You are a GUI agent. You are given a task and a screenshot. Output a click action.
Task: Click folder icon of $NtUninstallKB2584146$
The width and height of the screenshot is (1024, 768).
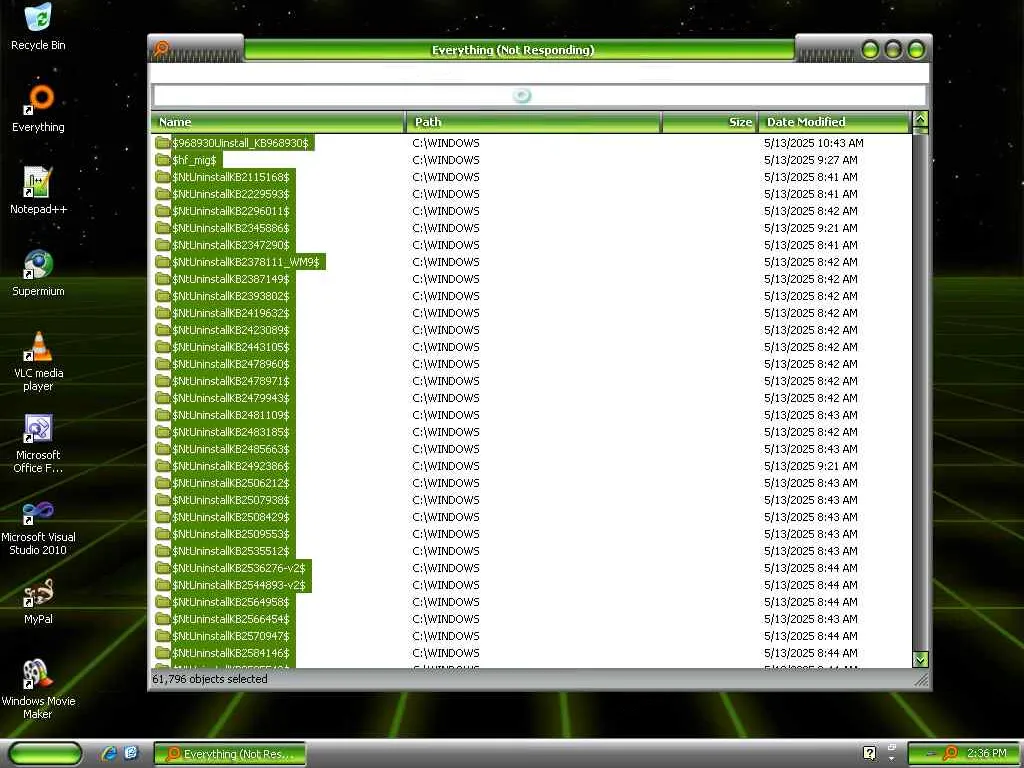click(x=163, y=653)
